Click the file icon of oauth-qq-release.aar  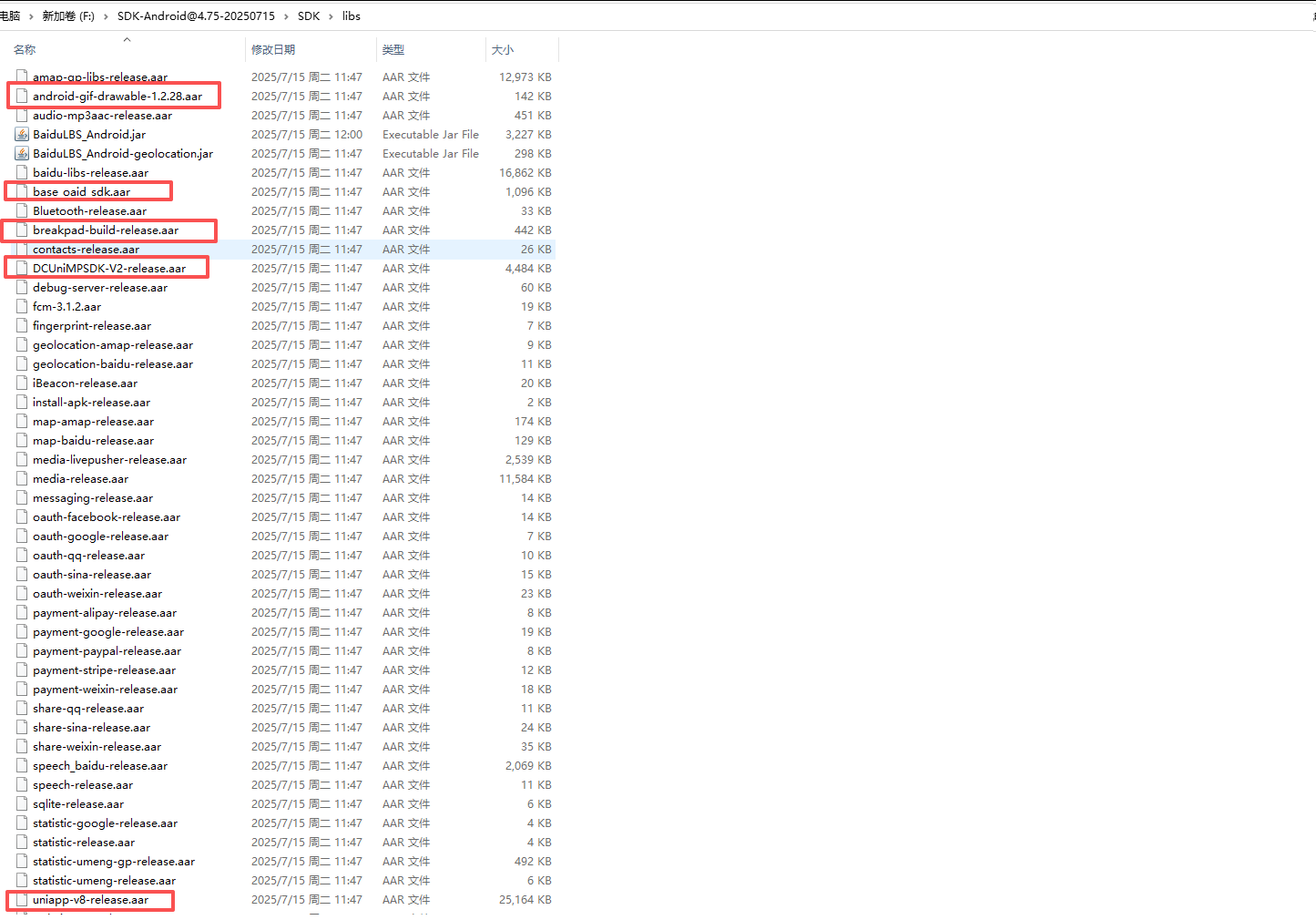tap(22, 555)
